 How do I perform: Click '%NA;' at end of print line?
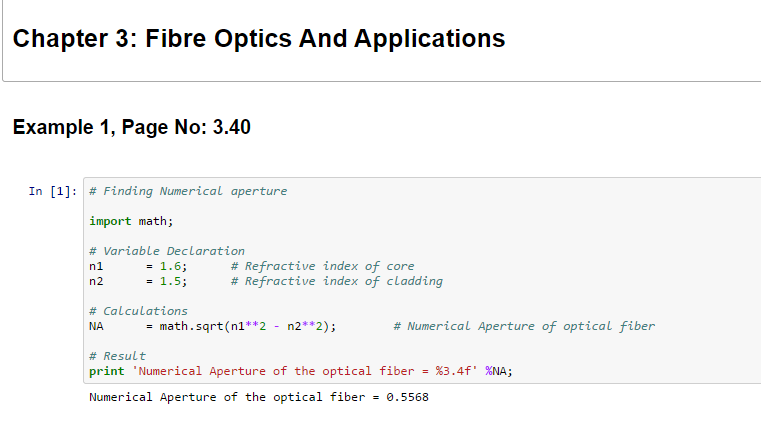point(499,371)
